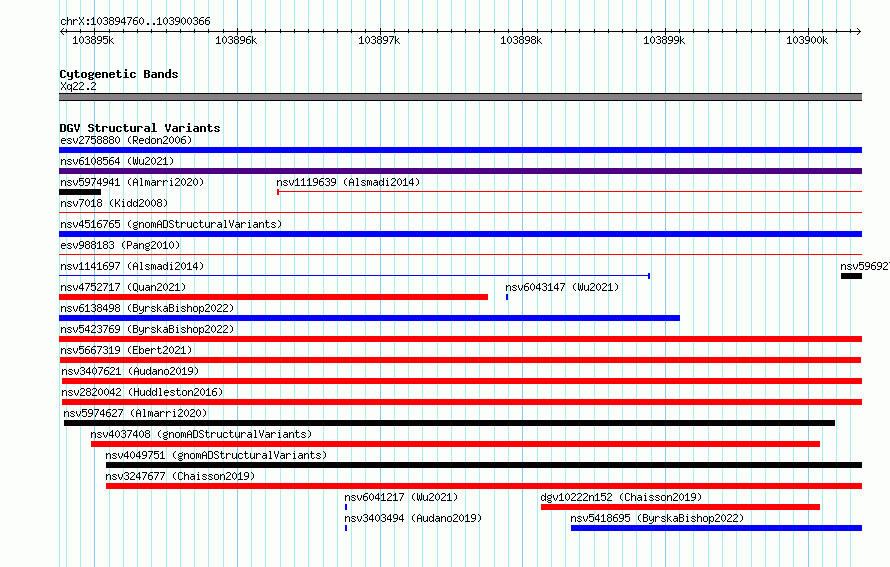Select the blue esv2758880 variant bar
This screenshot has height=567, width=890.
460,150
